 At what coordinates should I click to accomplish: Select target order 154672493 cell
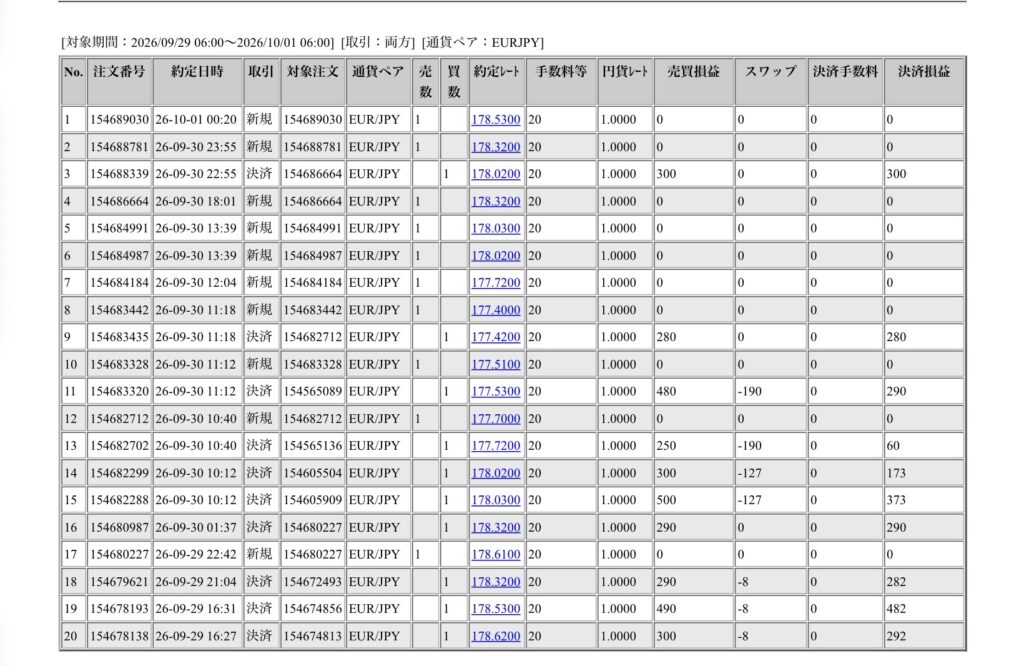pos(313,581)
